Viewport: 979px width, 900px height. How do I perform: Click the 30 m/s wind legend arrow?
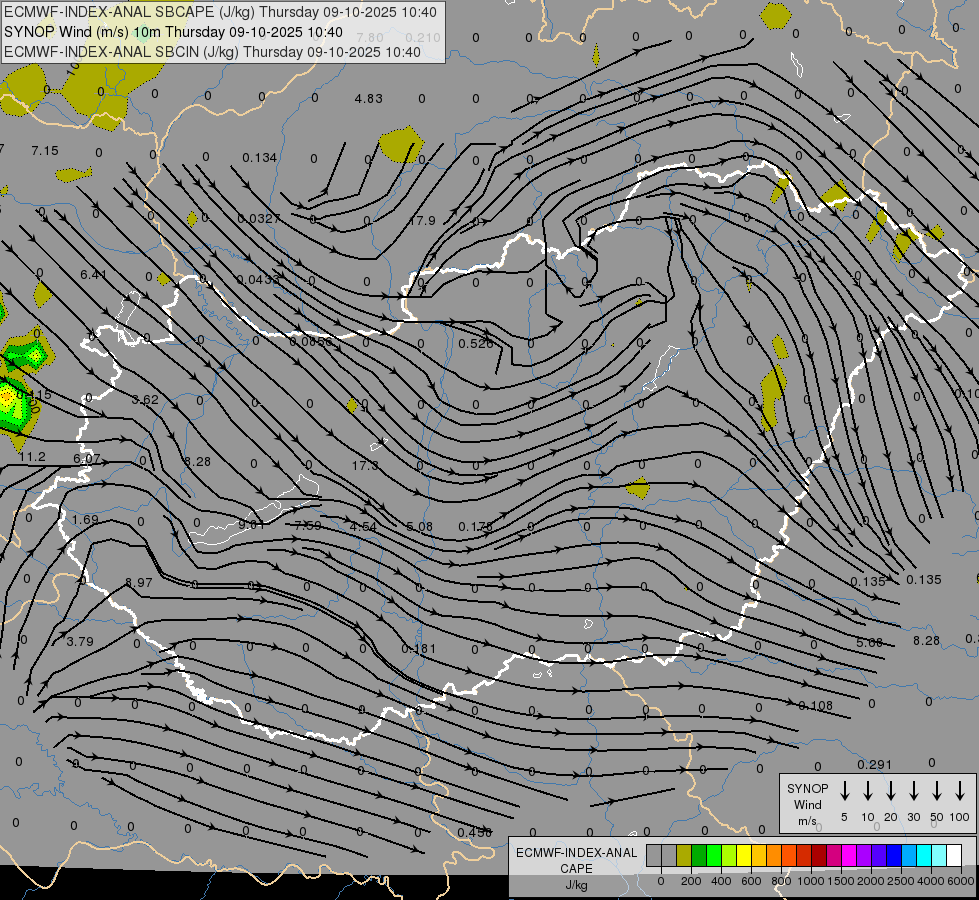pos(913,790)
